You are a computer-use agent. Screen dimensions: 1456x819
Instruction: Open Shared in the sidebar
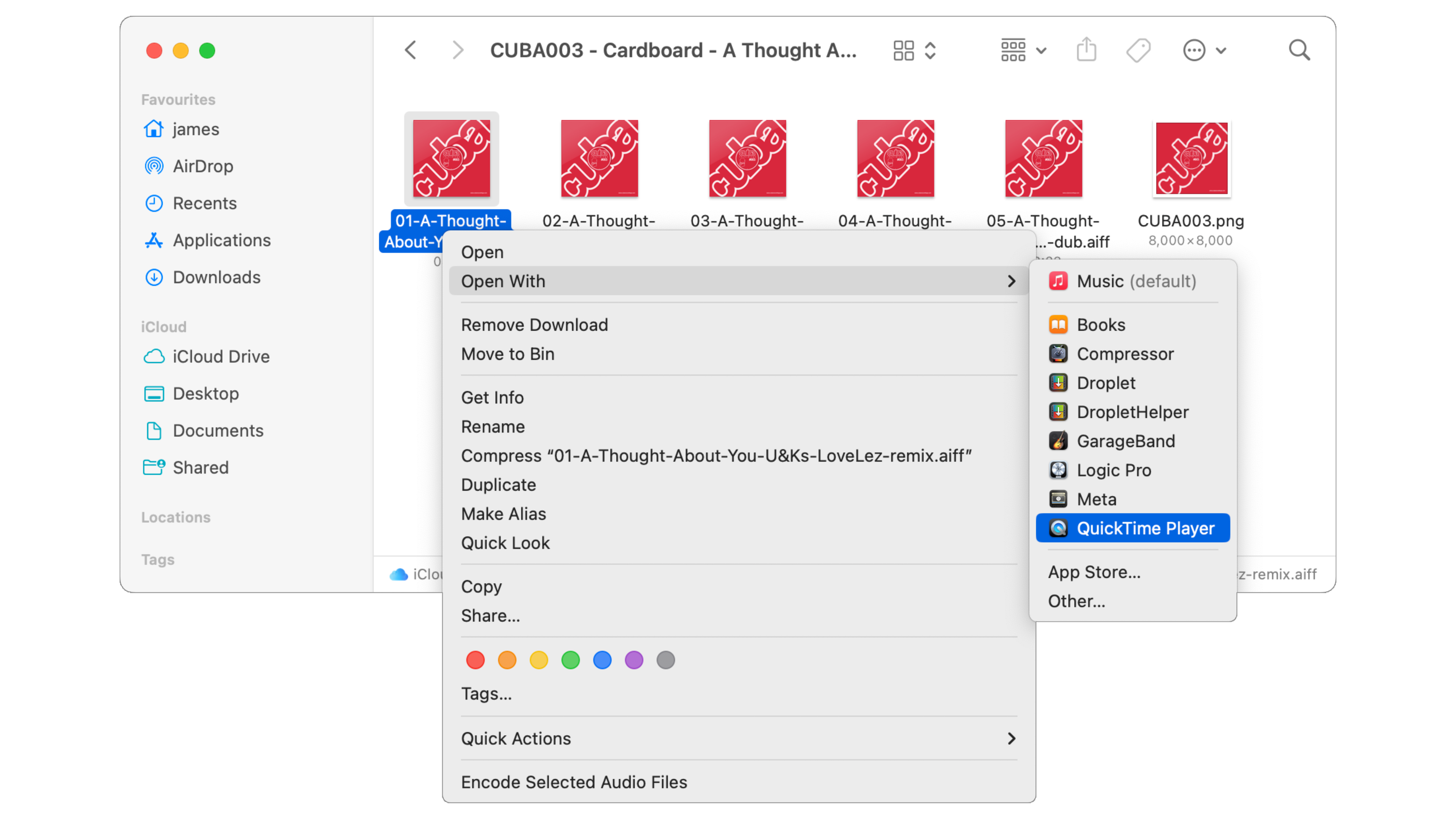click(x=187, y=468)
